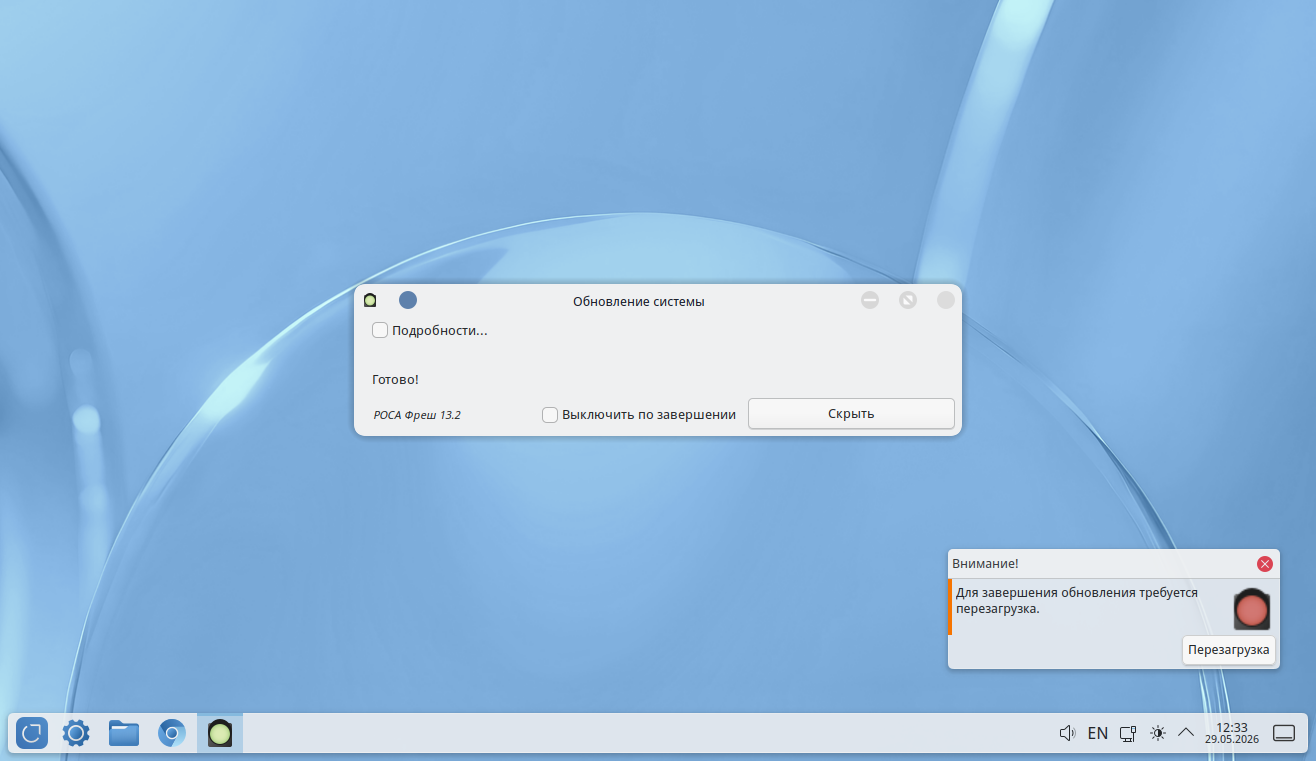Image resolution: width=1316 pixels, height=761 pixels.
Task: Open the brightness tray icon
Action: (1158, 733)
